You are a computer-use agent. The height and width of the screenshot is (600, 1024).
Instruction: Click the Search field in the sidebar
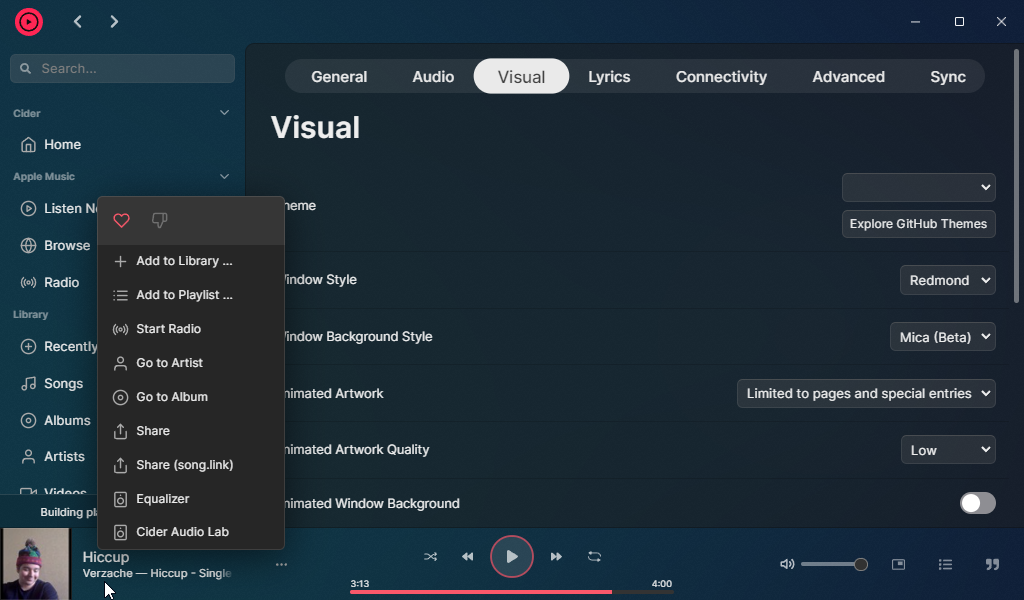click(x=122, y=68)
